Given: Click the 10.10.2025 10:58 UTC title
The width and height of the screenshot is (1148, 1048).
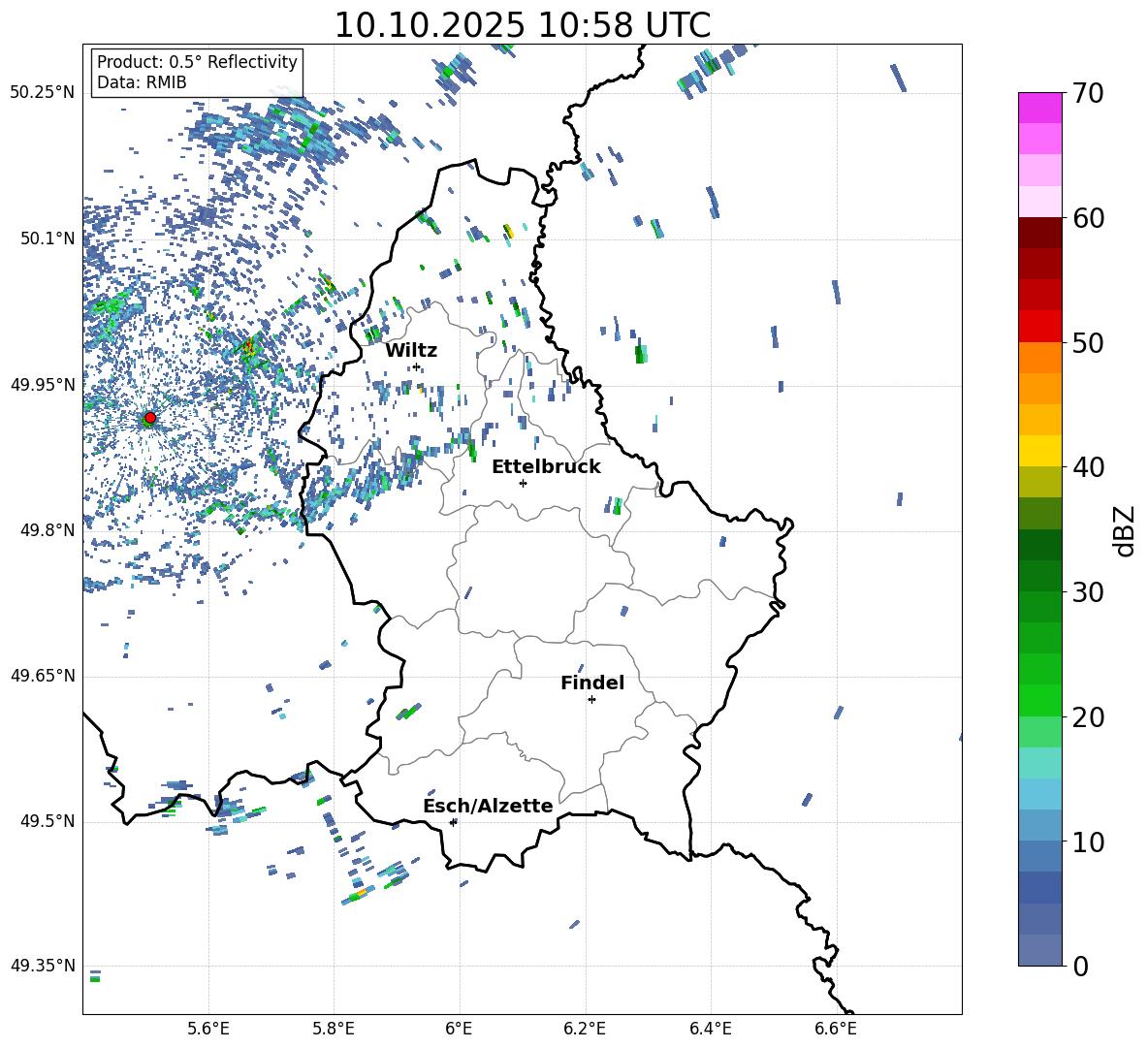Looking at the screenshot, I should coord(522,25).
